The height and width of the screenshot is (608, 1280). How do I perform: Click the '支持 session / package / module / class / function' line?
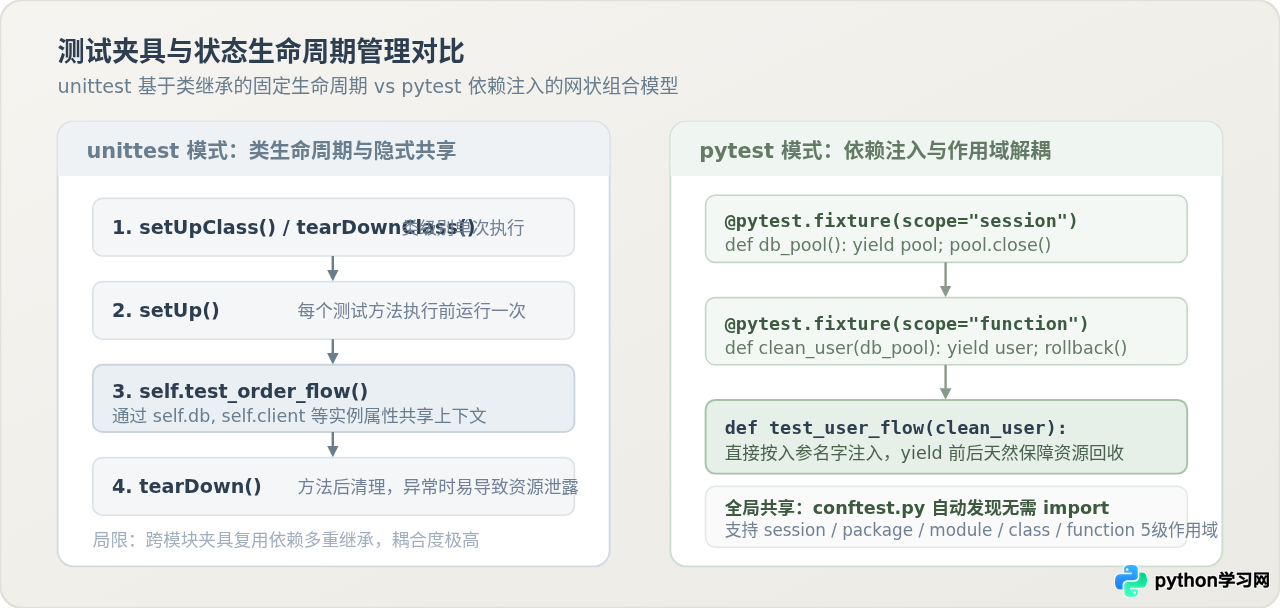(x=971, y=530)
